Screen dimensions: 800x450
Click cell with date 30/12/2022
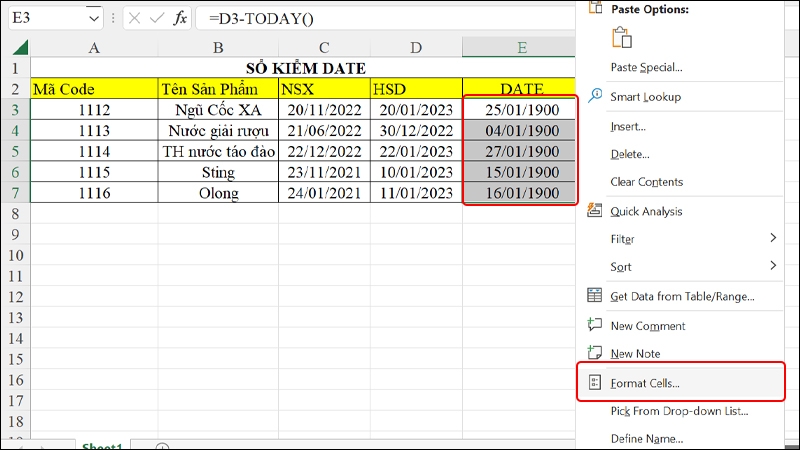tap(416, 131)
